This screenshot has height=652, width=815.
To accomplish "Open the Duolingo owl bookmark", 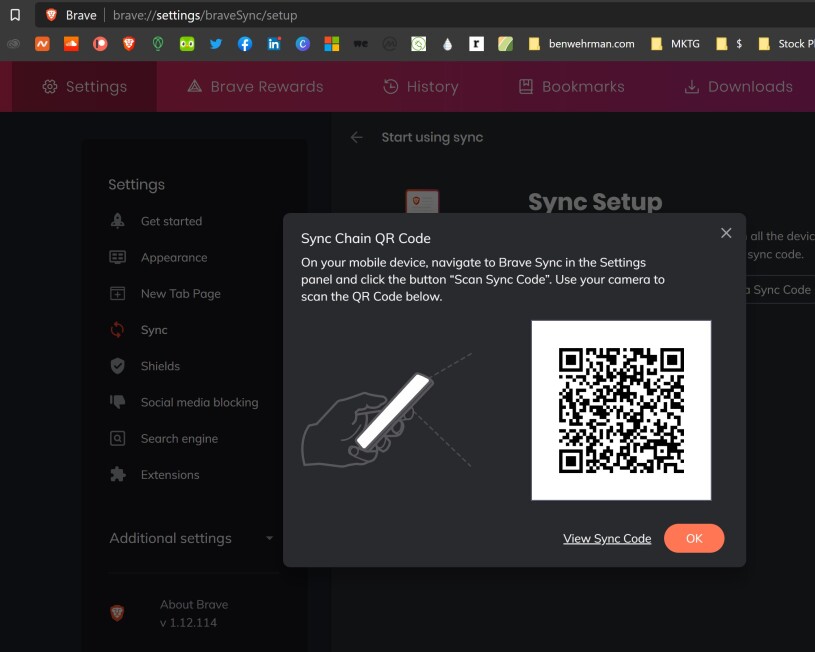I will [187, 44].
